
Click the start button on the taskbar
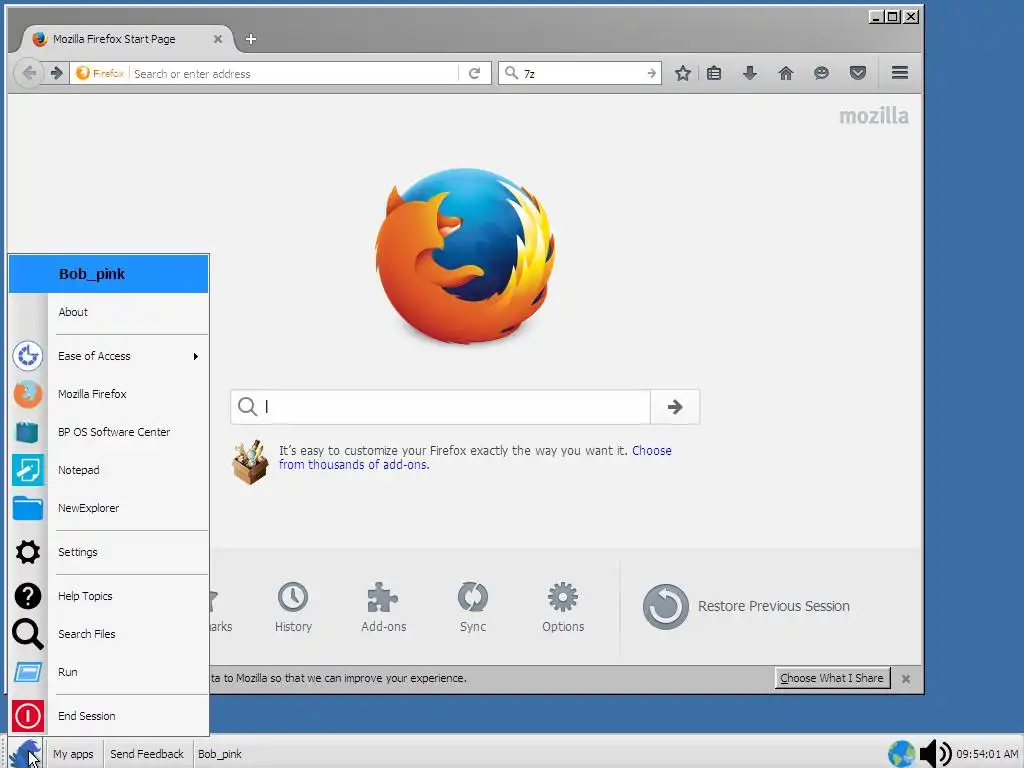(25, 754)
